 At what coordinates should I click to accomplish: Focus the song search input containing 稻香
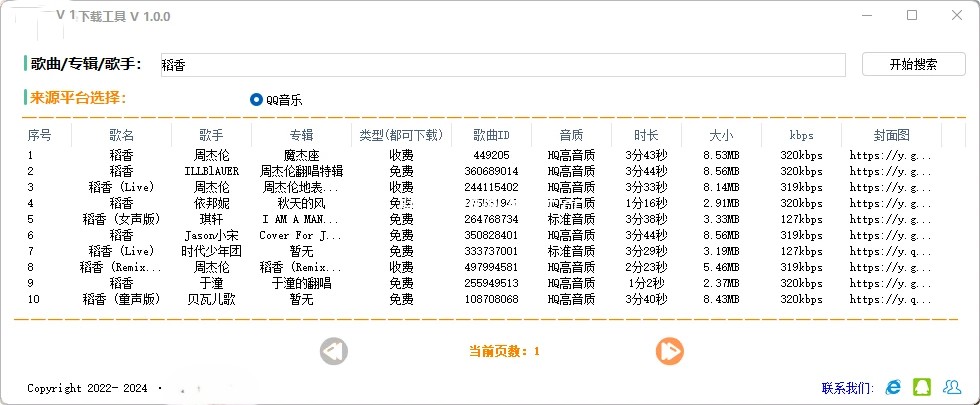[x=503, y=65]
